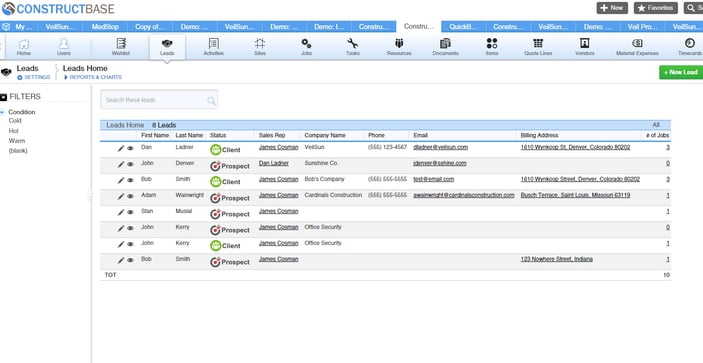
Task: Click the ConstructBase logo
Action: click(x=58, y=9)
